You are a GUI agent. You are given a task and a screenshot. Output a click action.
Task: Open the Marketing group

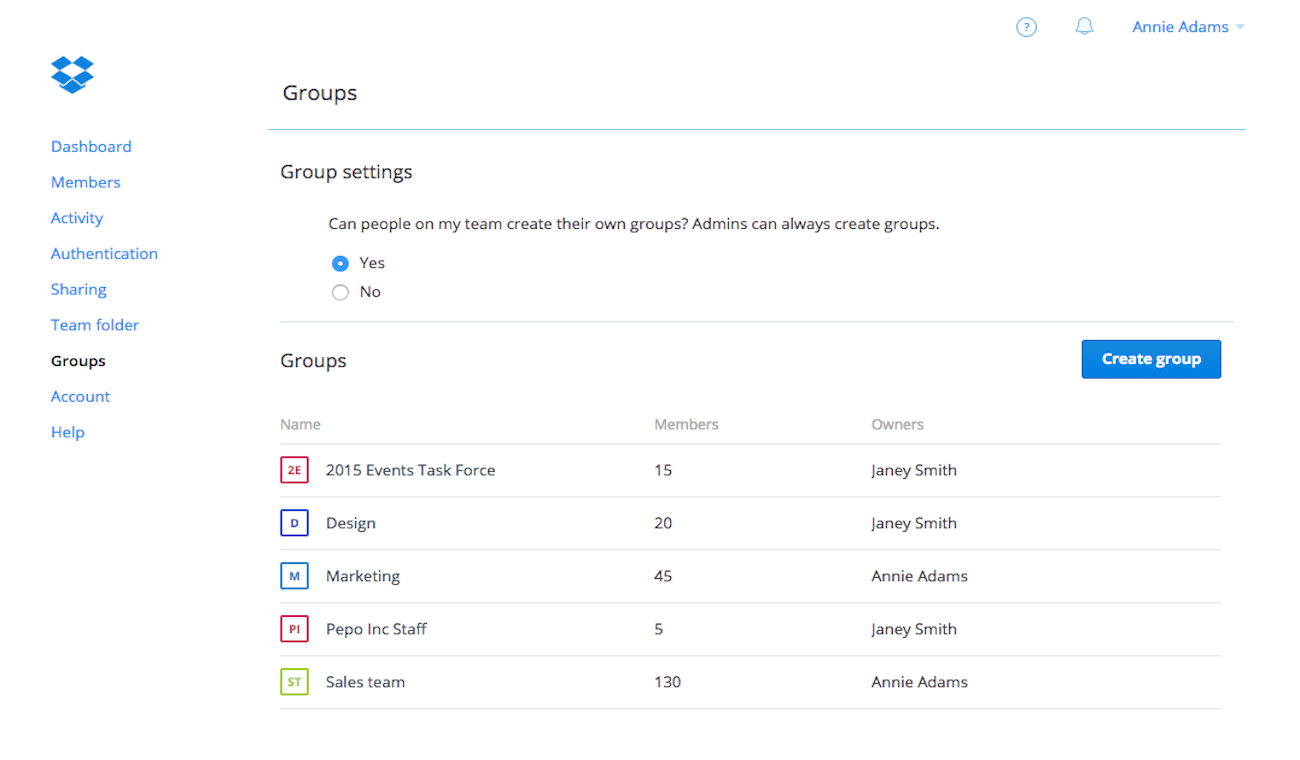pos(363,576)
